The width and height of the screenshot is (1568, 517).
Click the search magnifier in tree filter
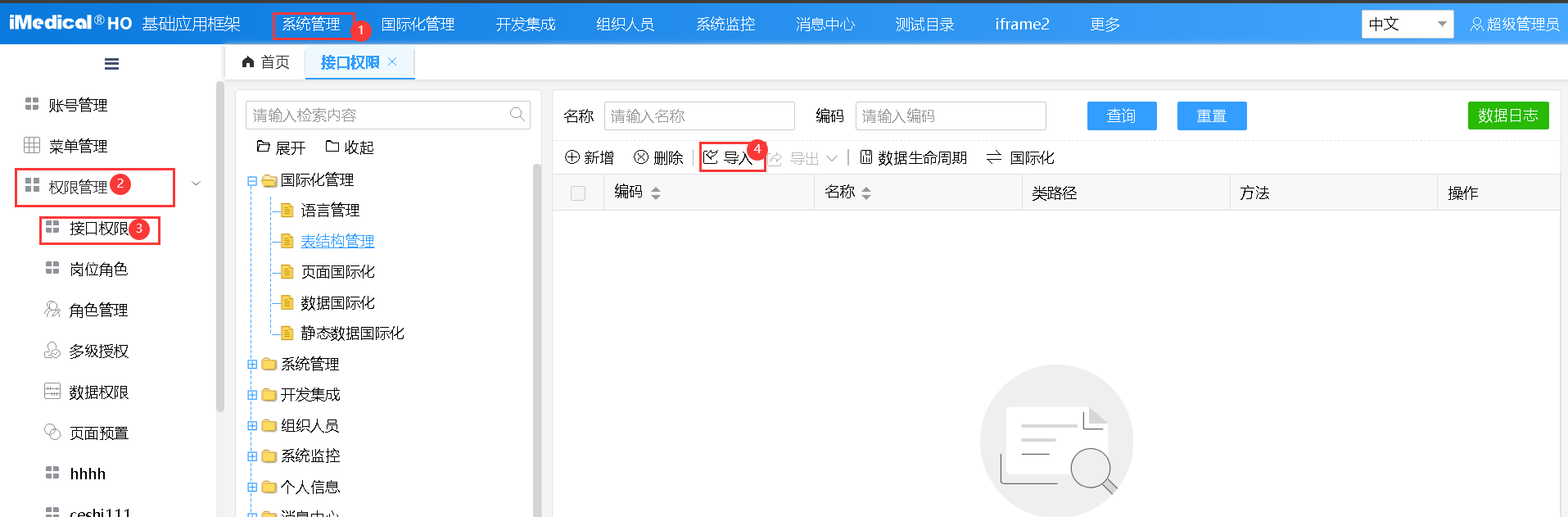pos(517,115)
